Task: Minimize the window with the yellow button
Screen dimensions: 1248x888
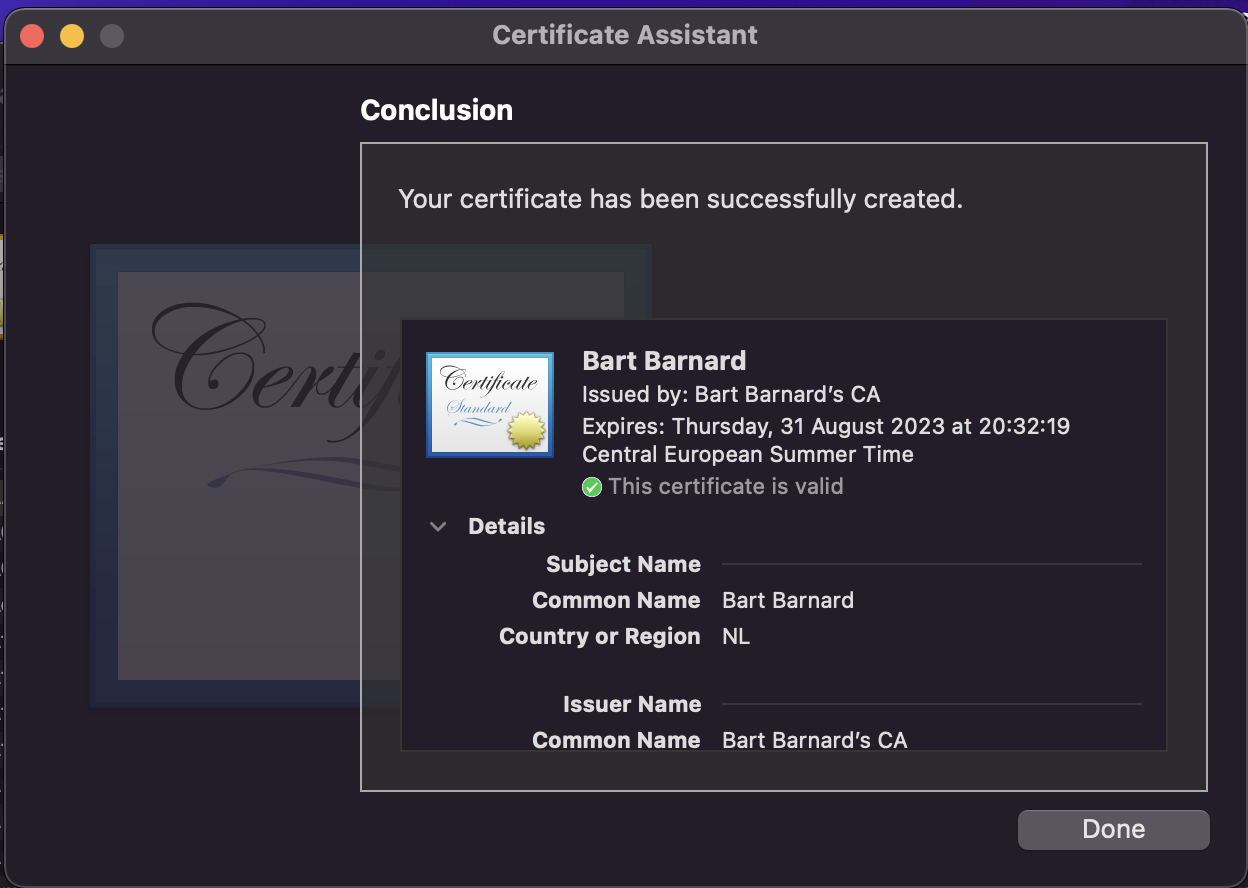Action: (72, 36)
